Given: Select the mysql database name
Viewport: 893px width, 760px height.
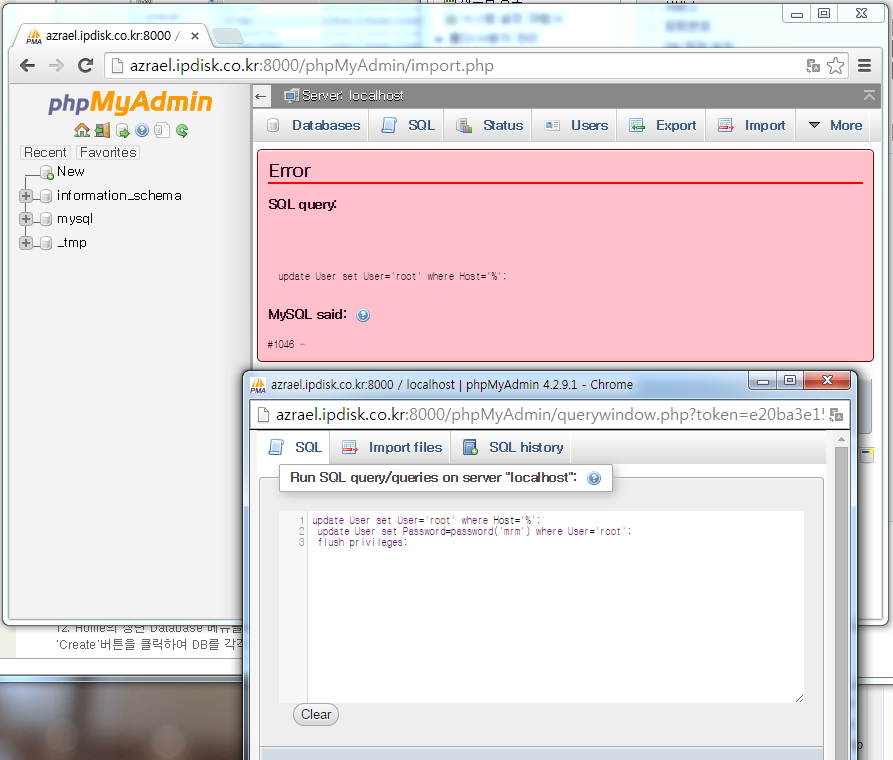Looking at the screenshot, I should tap(75, 219).
